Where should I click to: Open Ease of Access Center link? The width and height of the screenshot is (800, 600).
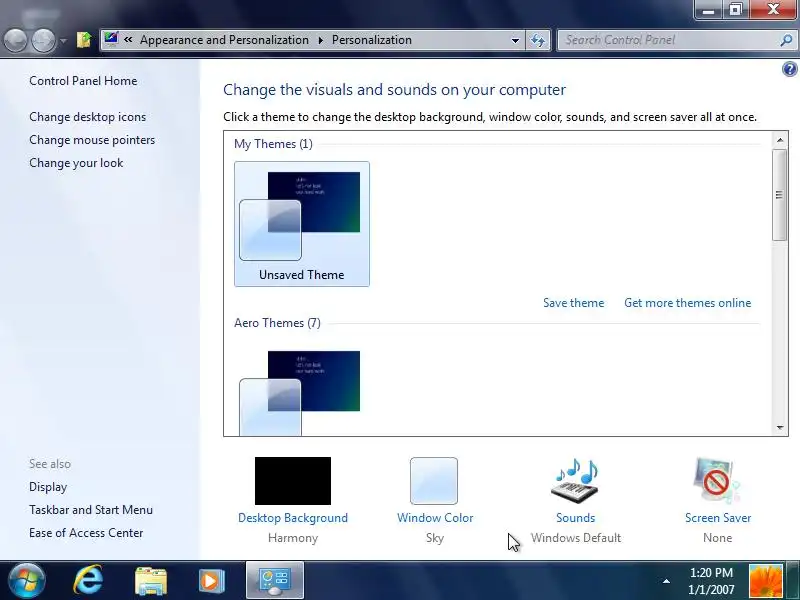pos(86,533)
